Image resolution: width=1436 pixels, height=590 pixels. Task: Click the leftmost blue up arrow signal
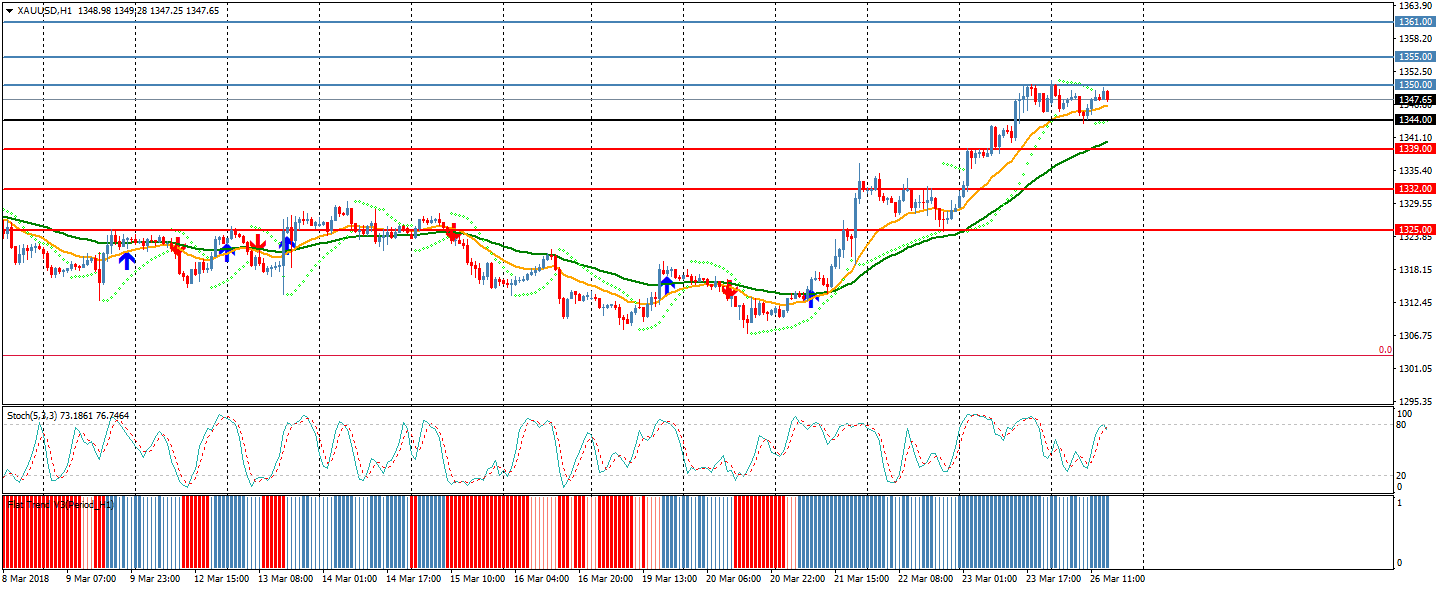coord(127,260)
